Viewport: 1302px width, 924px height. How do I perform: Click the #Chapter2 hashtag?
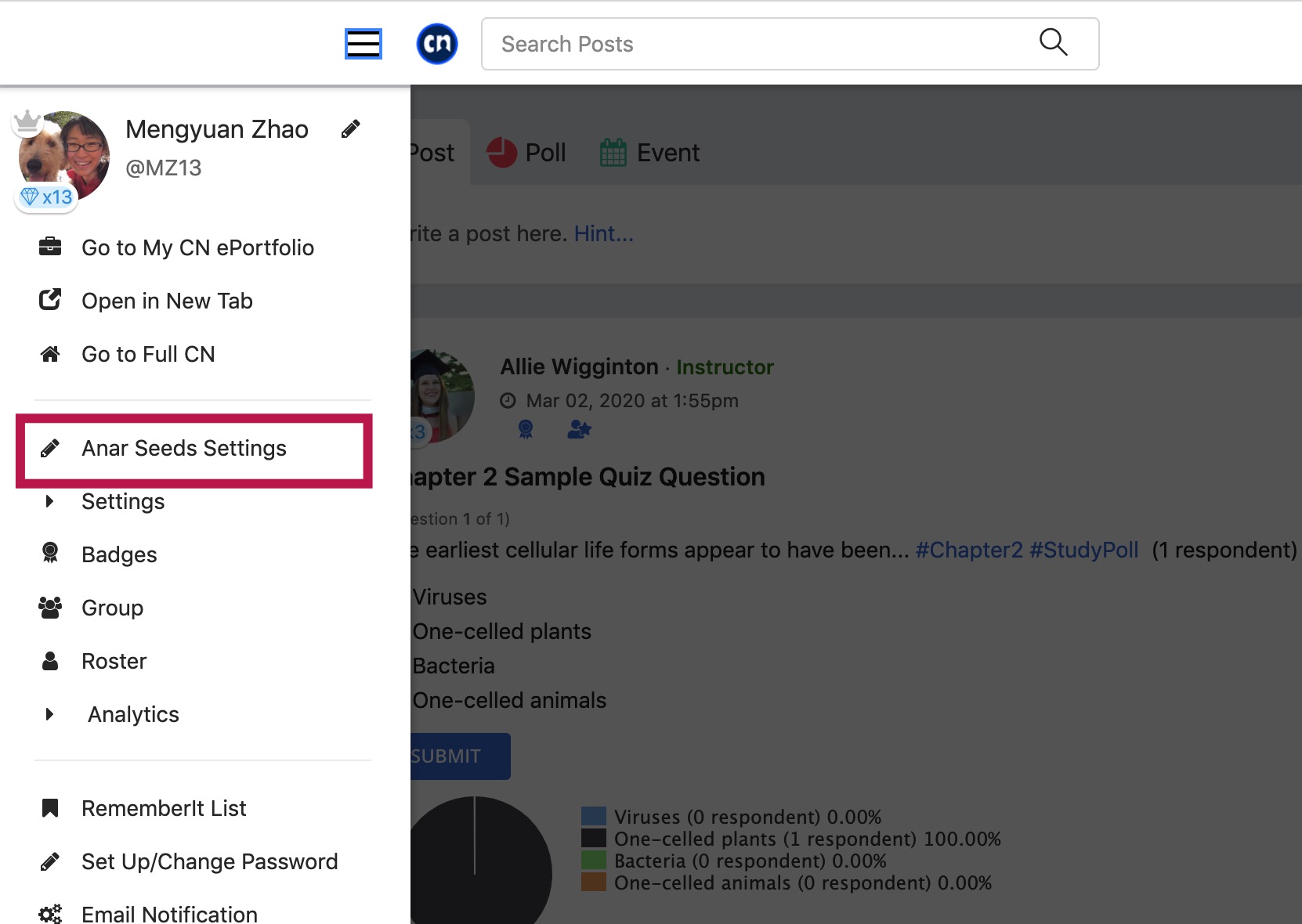pos(969,550)
